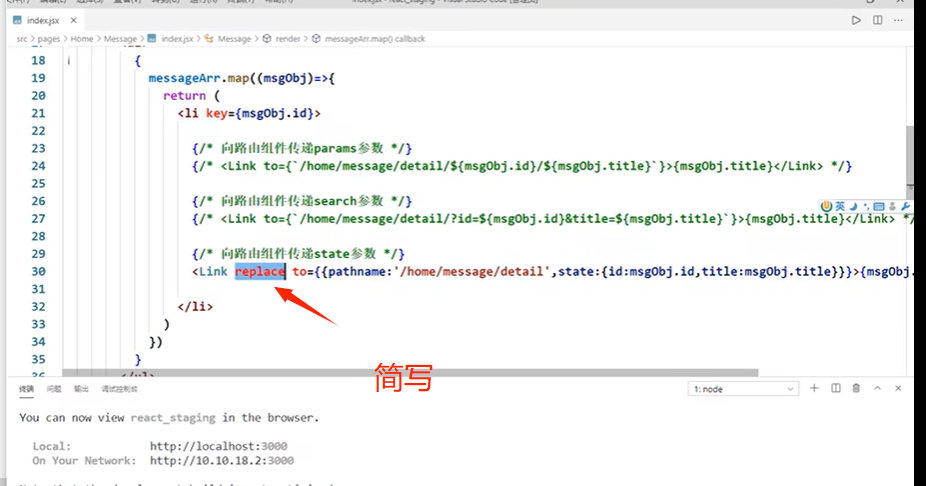Toggle IME half/full-width moon icon
Screen dimensions: 926x486
[853, 206]
